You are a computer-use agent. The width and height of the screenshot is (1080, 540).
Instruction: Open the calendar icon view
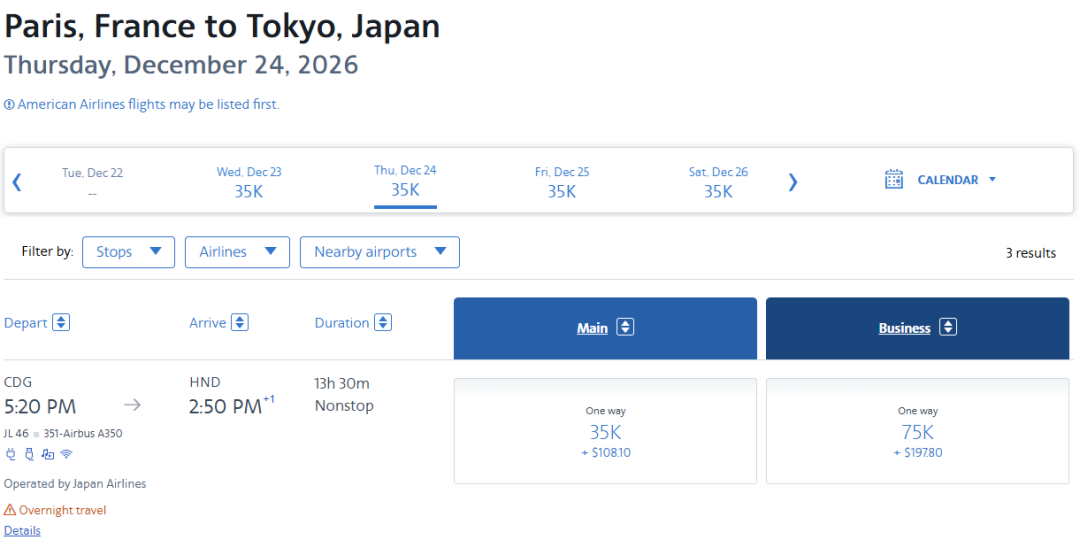pyautogui.click(x=893, y=179)
